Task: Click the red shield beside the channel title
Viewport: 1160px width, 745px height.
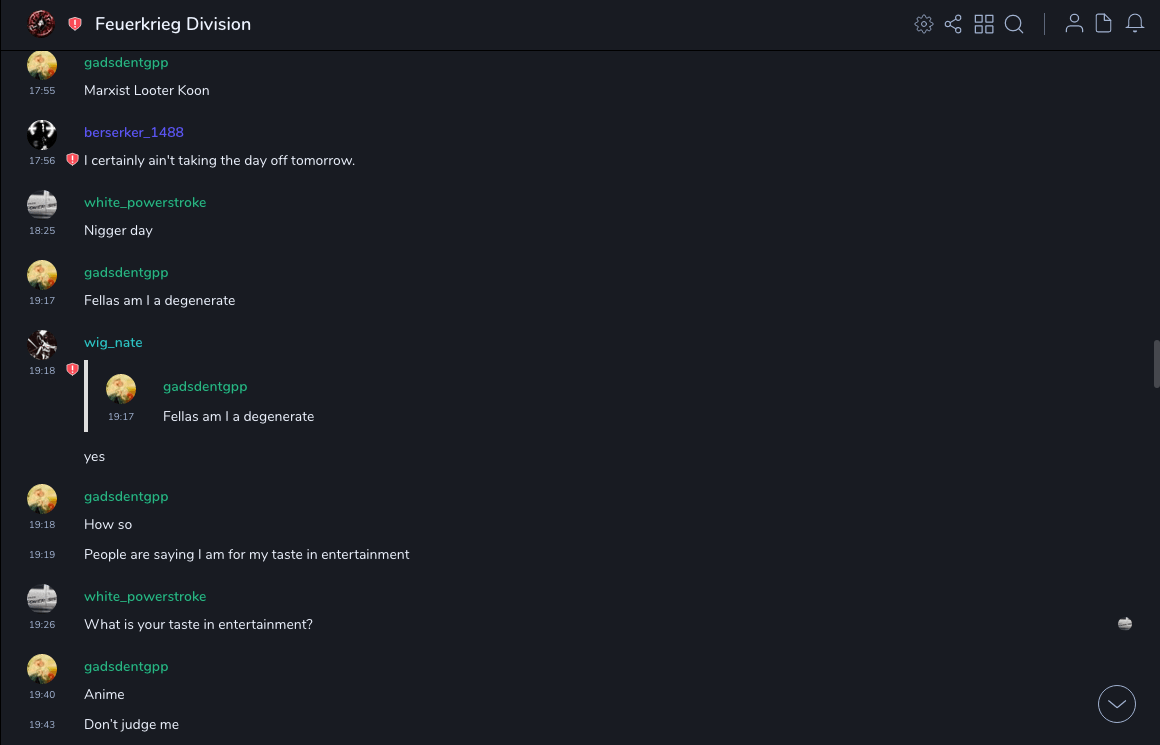Action: click(75, 24)
